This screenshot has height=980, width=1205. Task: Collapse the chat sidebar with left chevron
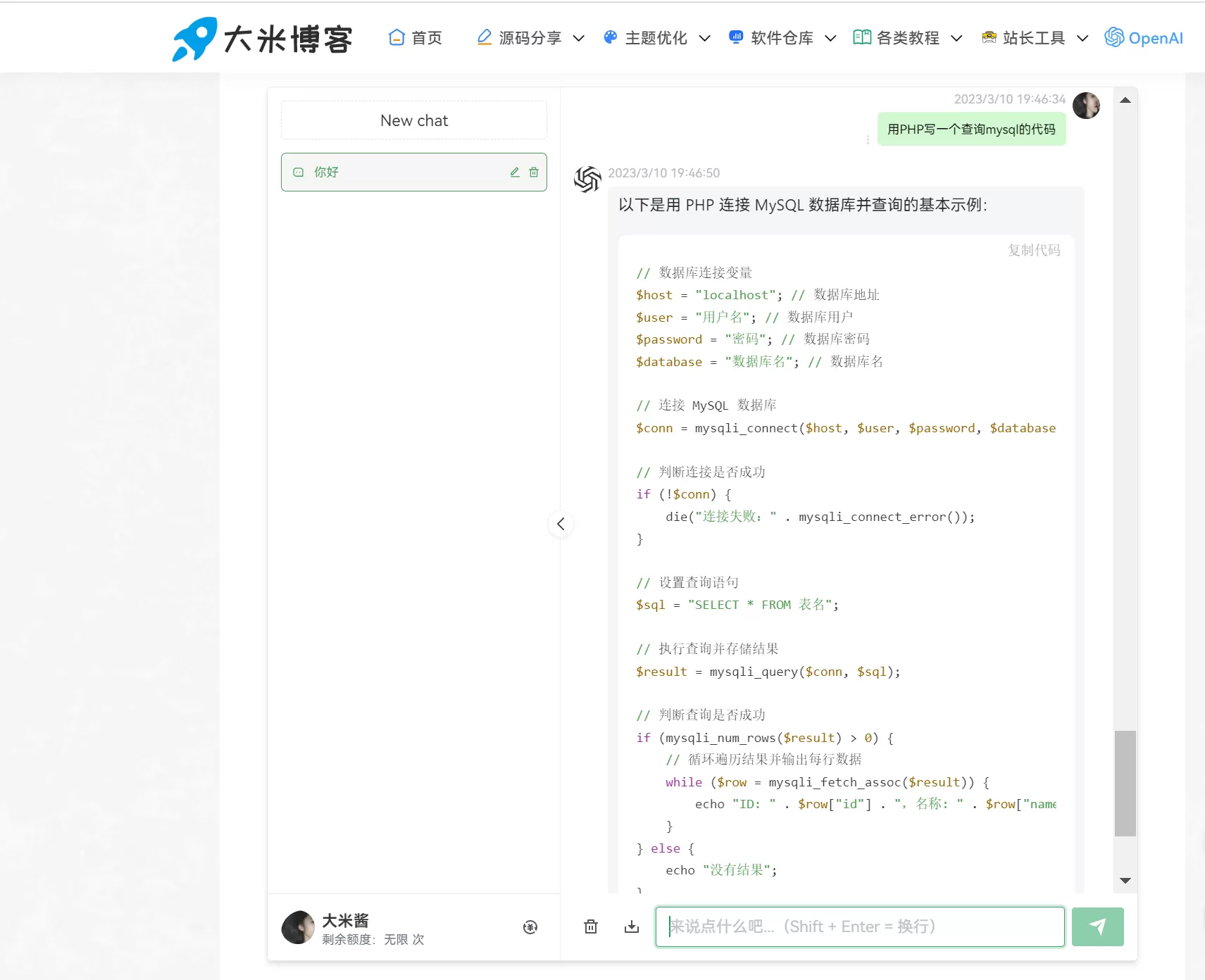(561, 524)
